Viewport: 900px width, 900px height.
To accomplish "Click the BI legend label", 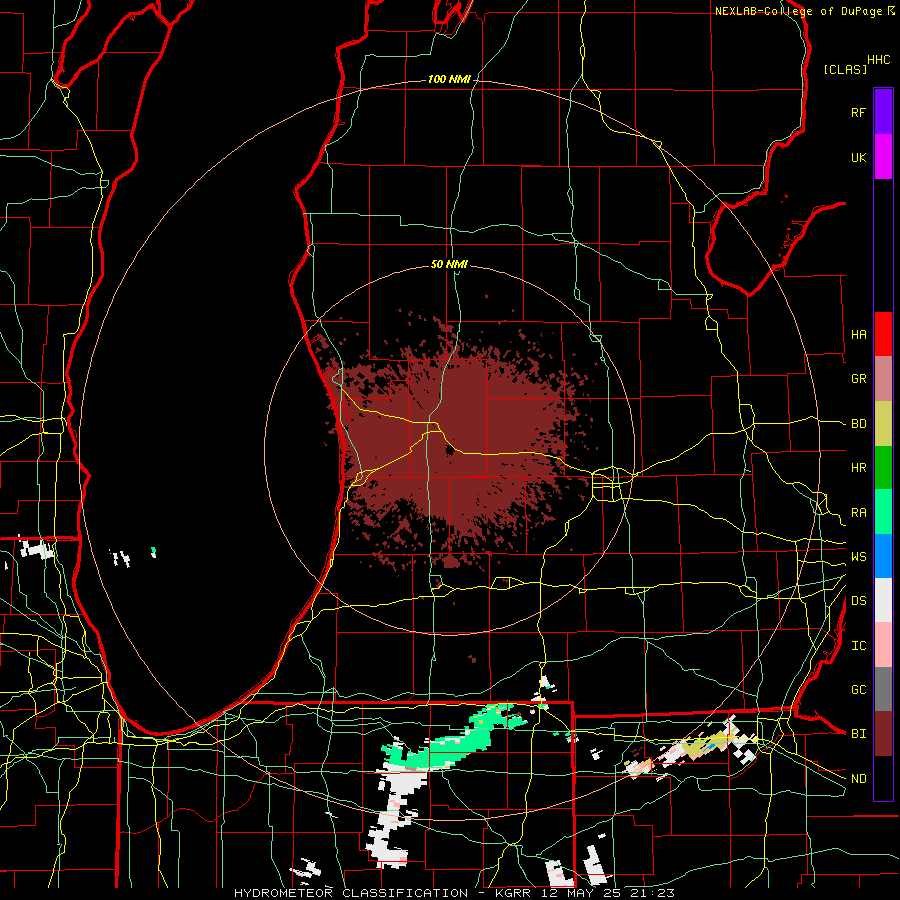I will [858, 734].
